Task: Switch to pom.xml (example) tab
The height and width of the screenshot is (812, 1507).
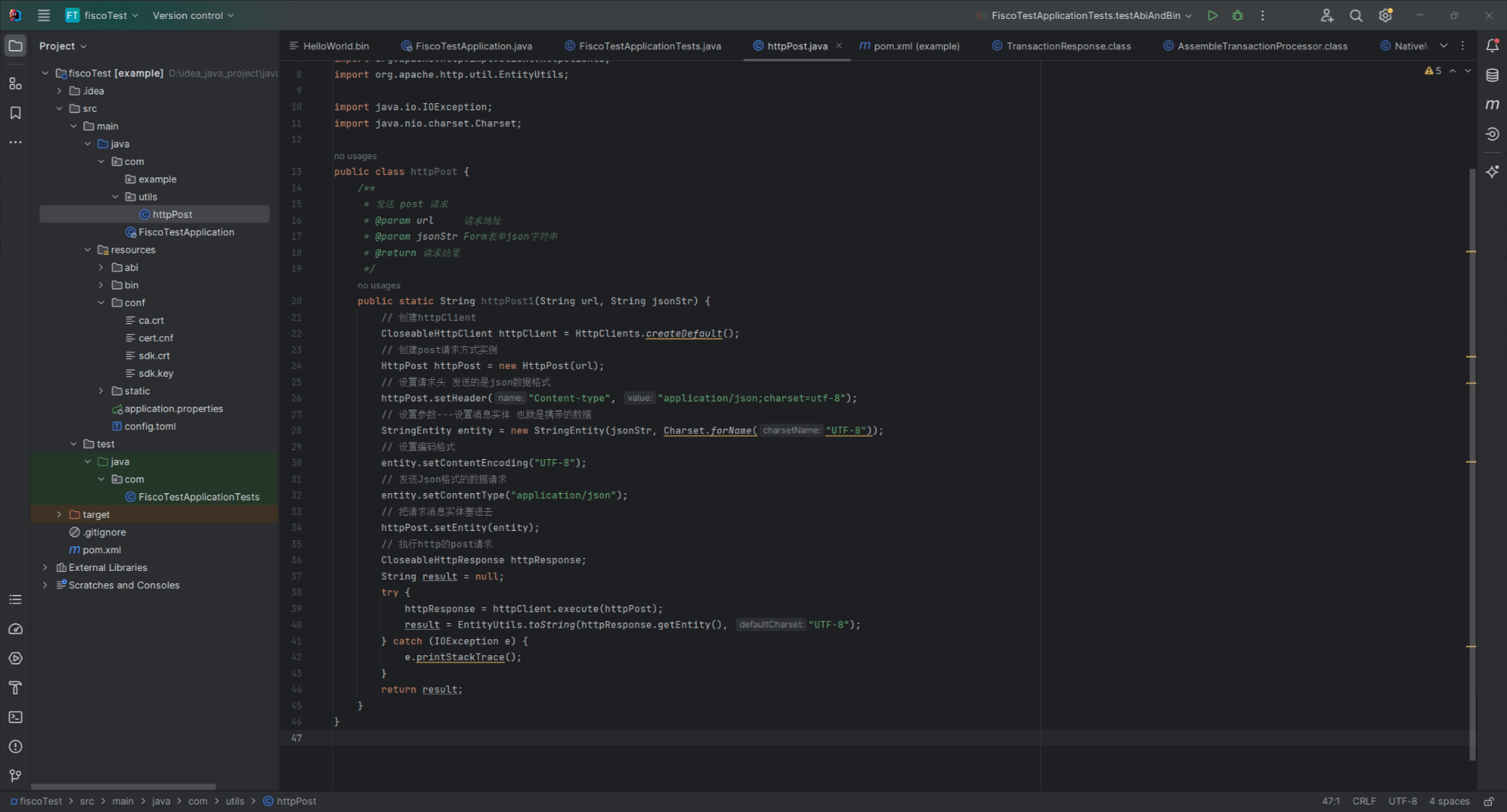Action: click(916, 46)
